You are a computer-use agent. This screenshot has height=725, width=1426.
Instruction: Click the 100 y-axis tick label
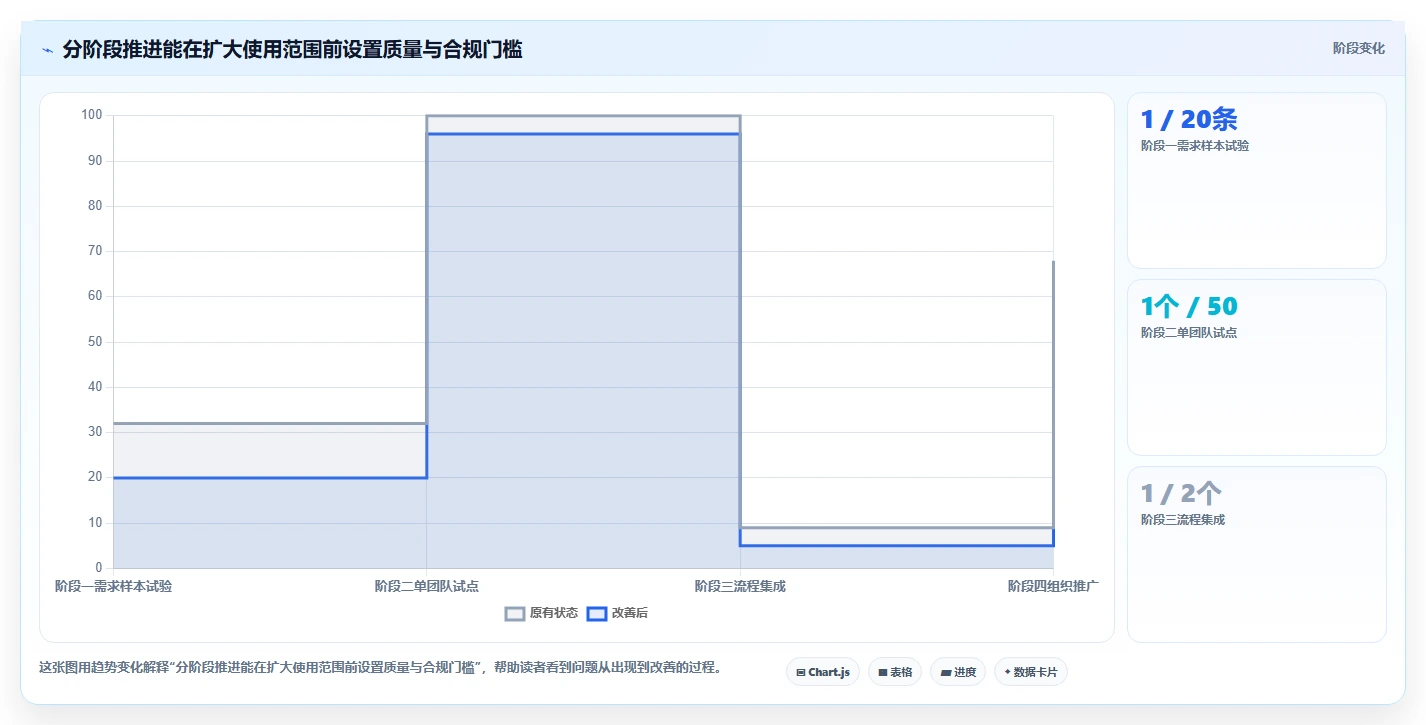tap(92, 115)
